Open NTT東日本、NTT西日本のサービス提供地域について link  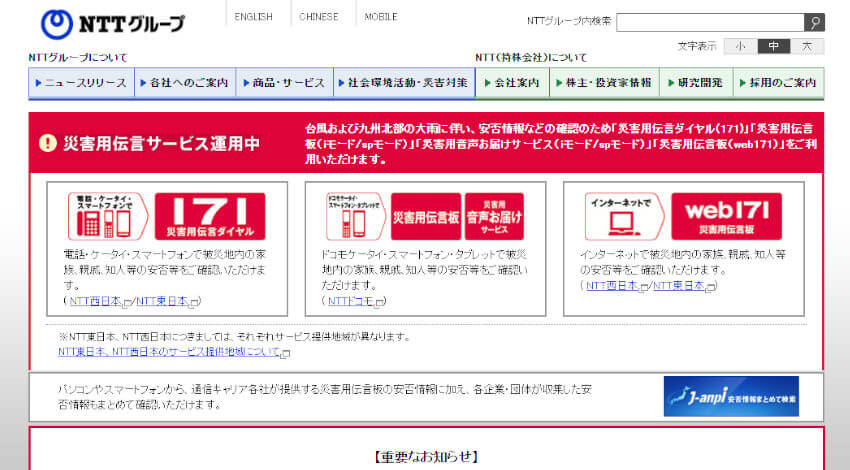click(169, 352)
